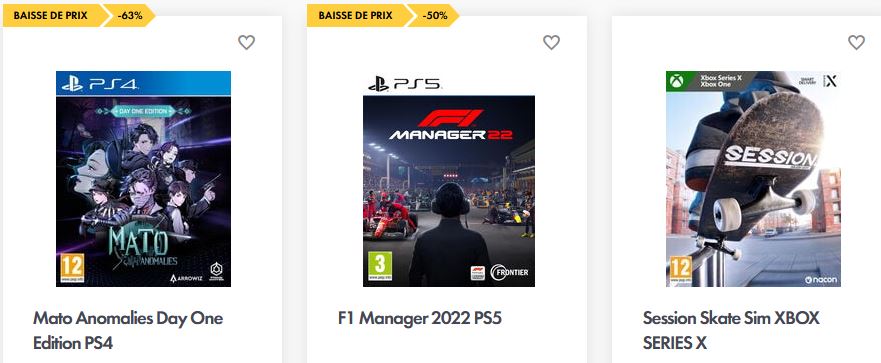Click the -63% discount badge

pos(130,16)
